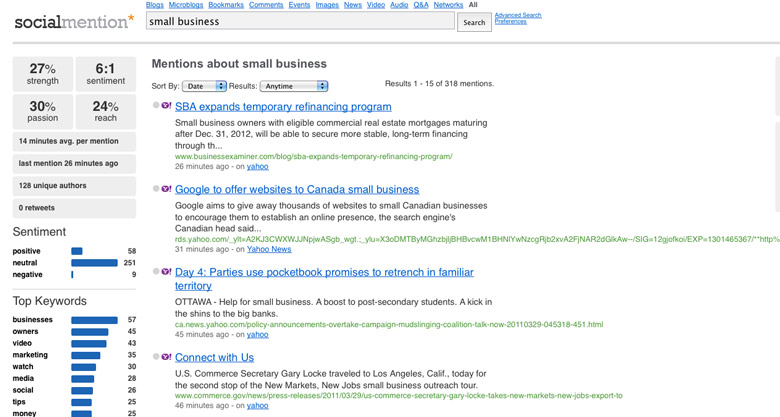Click gray sentiment dot for Connect with Us
Image resolution: width=780 pixels, height=417 pixels.
(x=156, y=356)
